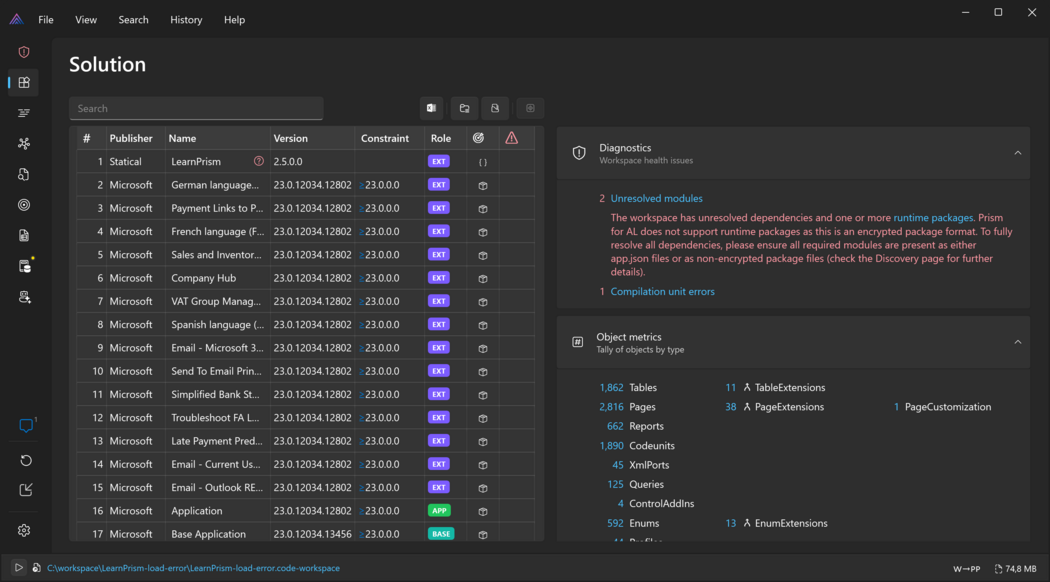Click the workspace file icon in status bar
1050x582 pixels.
(36, 568)
